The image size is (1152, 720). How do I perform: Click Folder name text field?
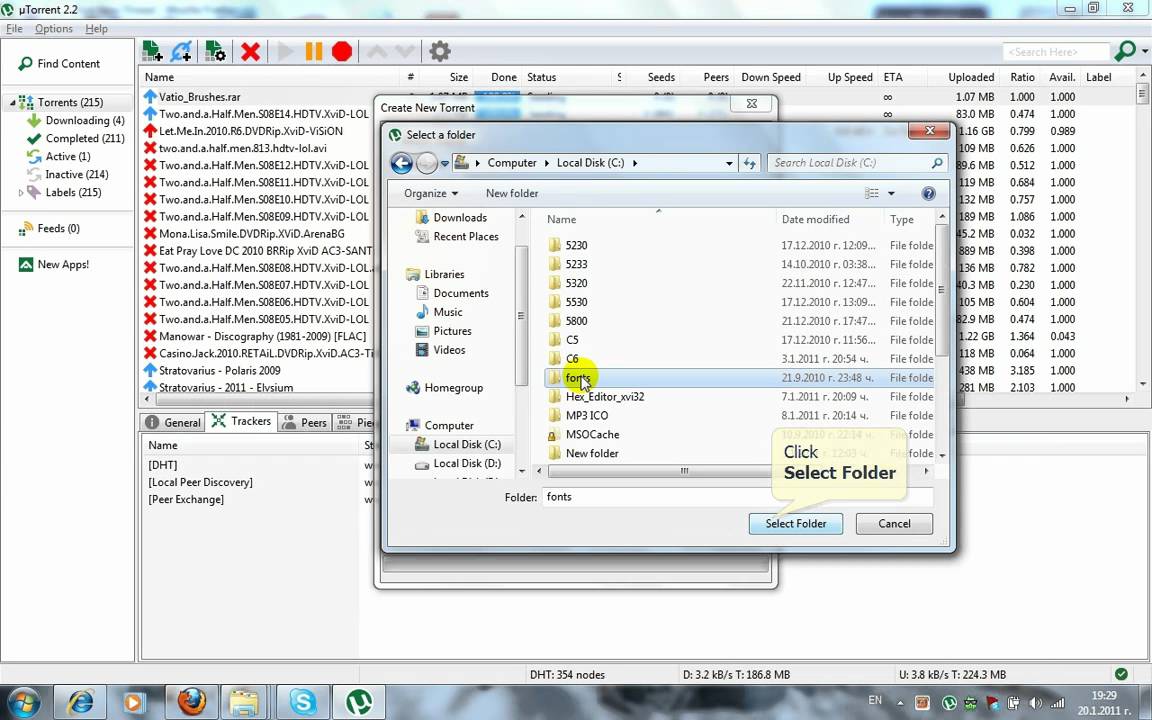tap(738, 497)
